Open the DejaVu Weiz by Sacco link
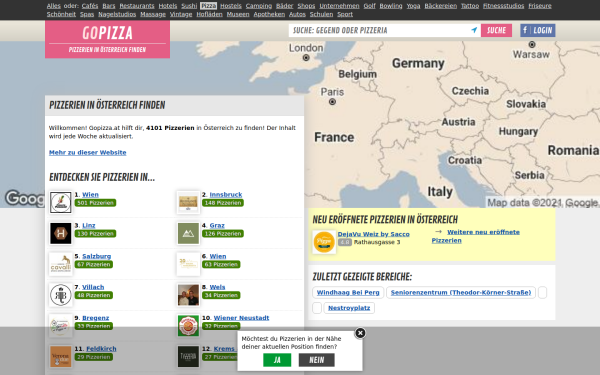The width and height of the screenshot is (600, 375). (x=373, y=234)
